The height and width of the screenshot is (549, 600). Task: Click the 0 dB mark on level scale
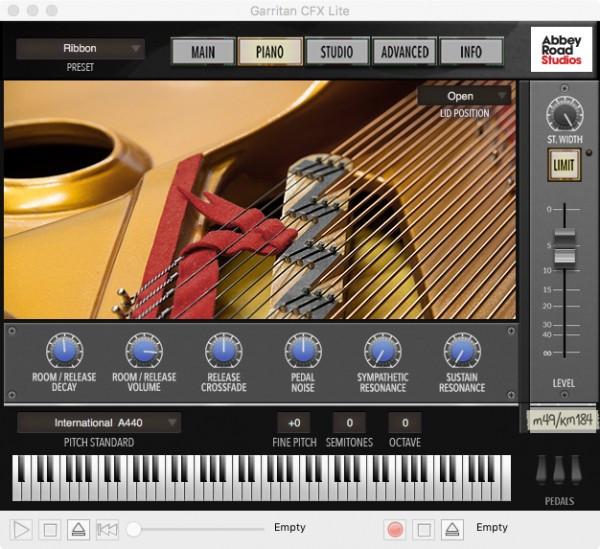pyautogui.click(x=549, y=209)
